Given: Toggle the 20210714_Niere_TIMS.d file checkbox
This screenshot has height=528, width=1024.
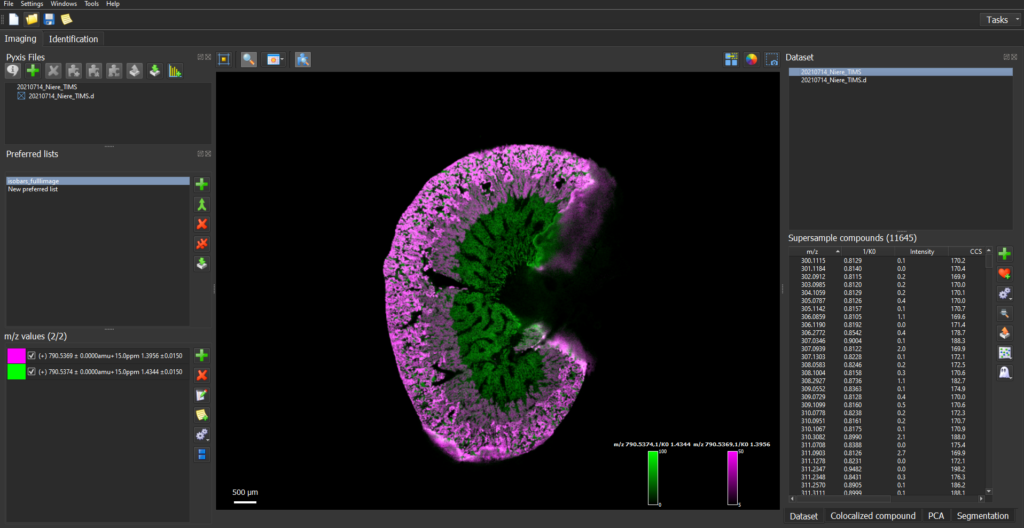Looking at the screenshot, I should [x=22, y=97].
